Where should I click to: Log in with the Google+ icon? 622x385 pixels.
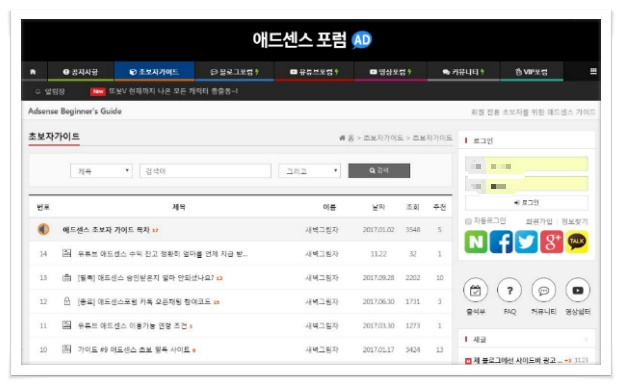click(x=551, y=242)
